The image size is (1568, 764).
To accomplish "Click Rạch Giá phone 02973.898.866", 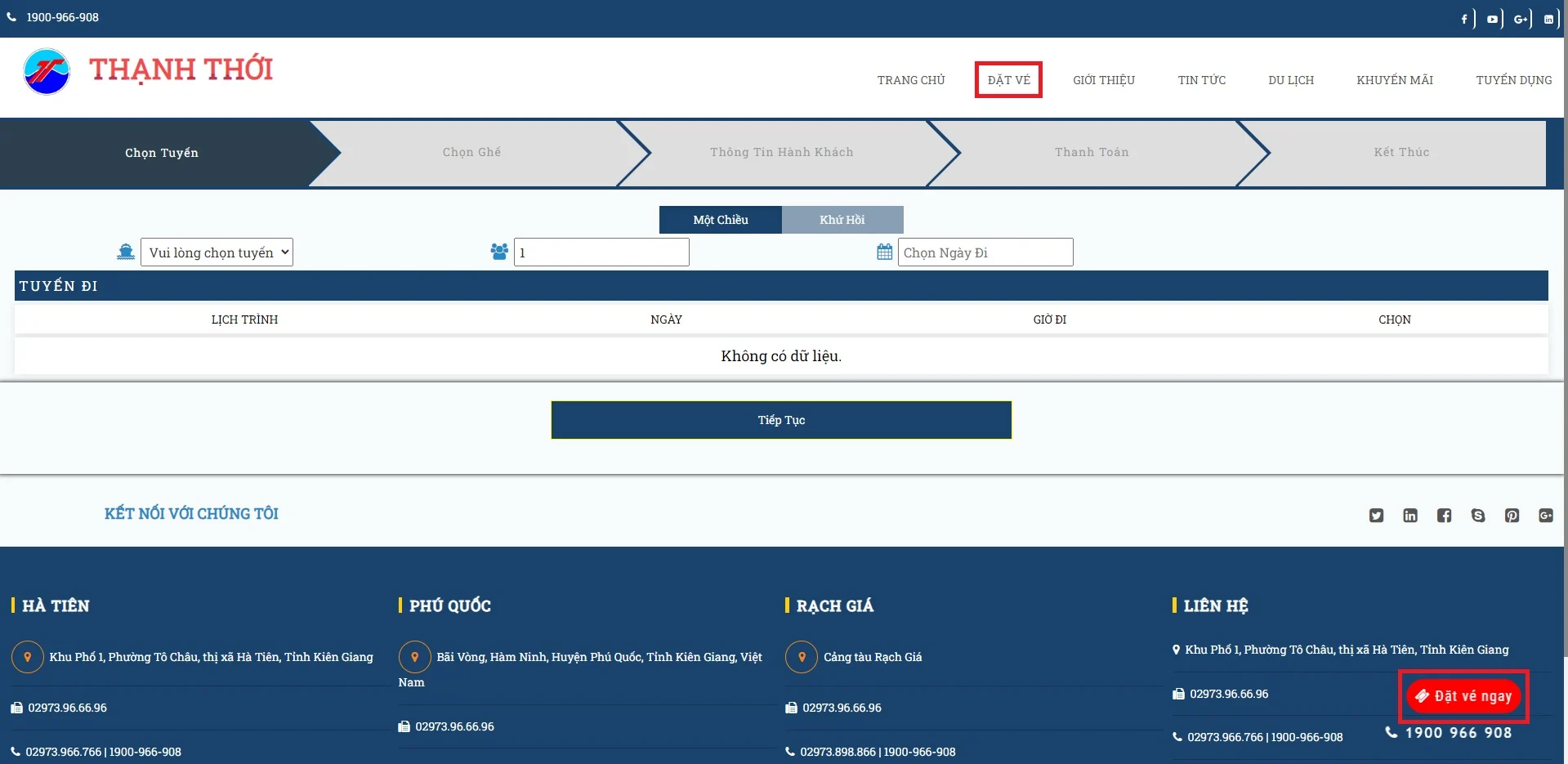I will [x=838, y=752].
